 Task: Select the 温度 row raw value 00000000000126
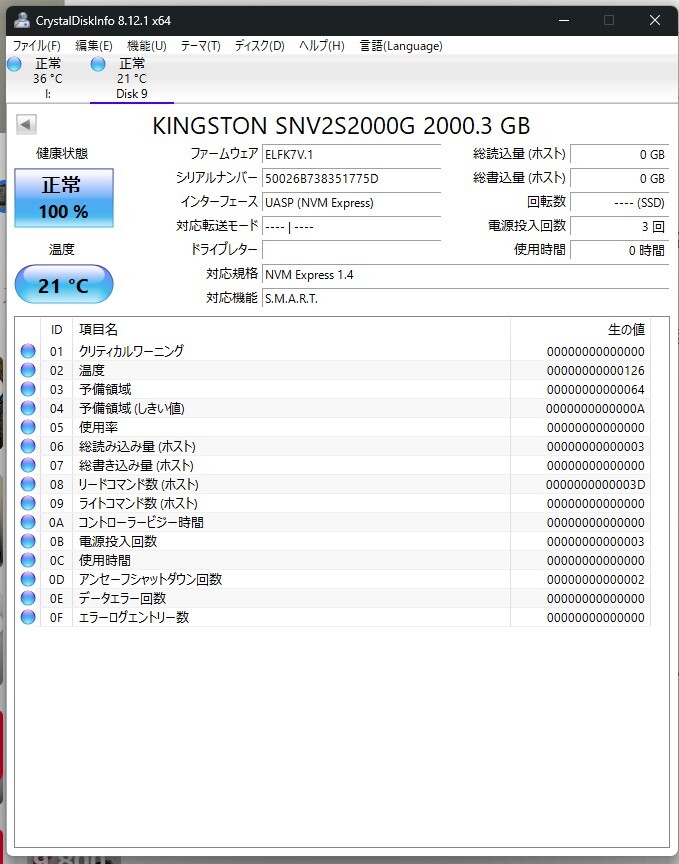(x=595, y=370)
